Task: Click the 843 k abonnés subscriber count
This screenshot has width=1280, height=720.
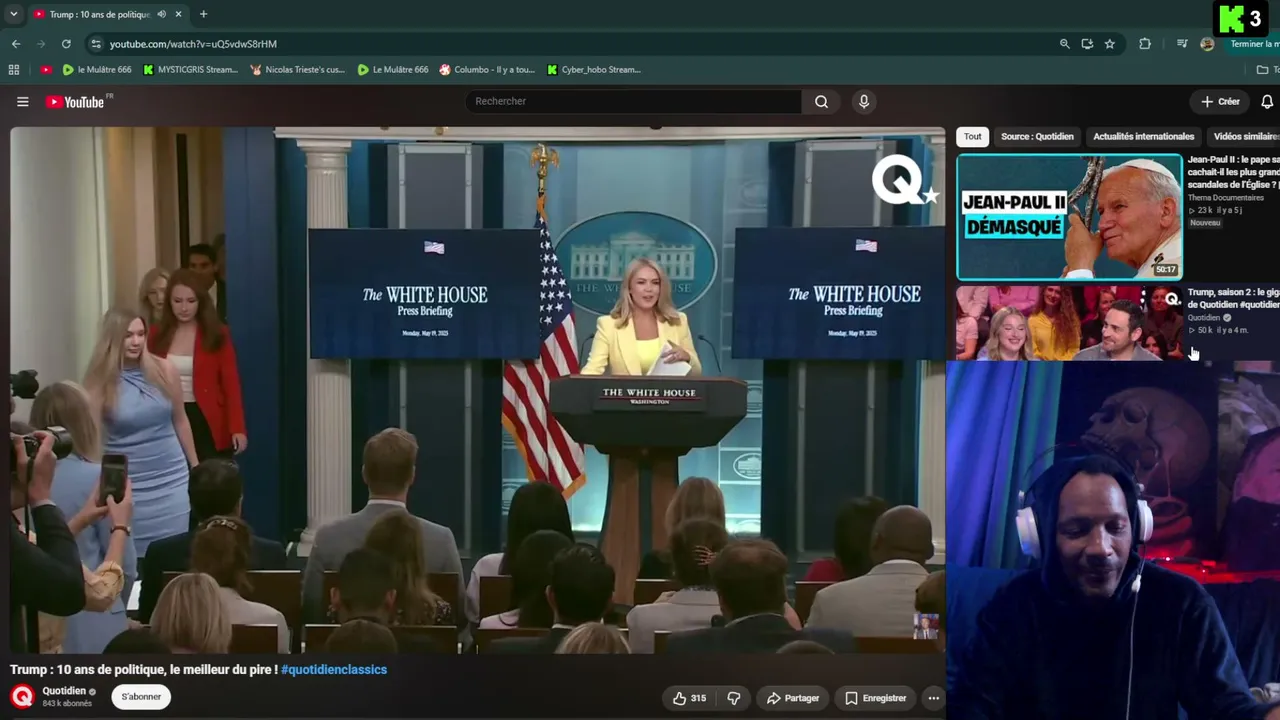Action: [x=67, y=704]
